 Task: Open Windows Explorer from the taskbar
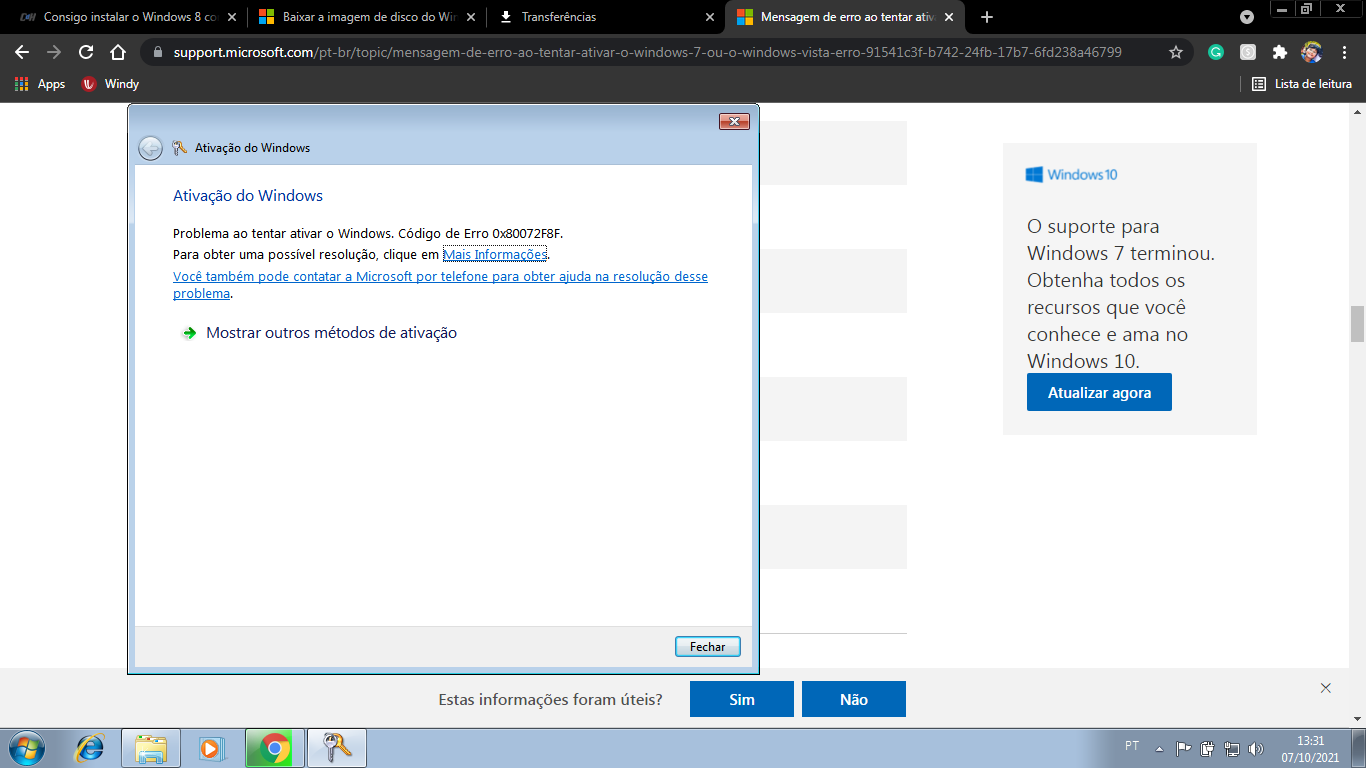click(151, 748)
